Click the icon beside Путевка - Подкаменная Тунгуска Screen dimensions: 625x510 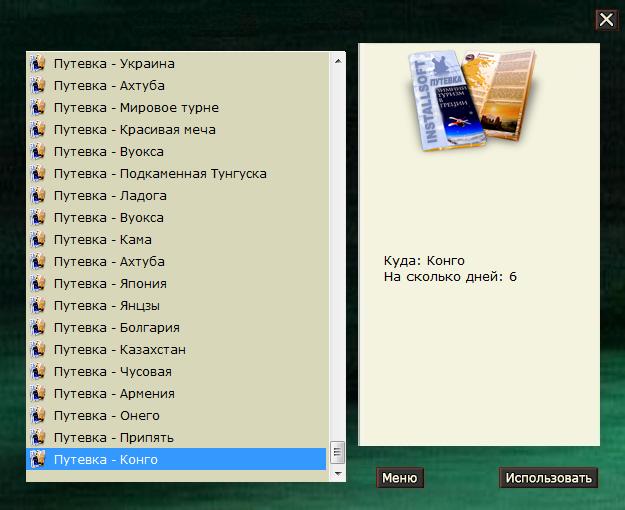[x=38, y=173]
